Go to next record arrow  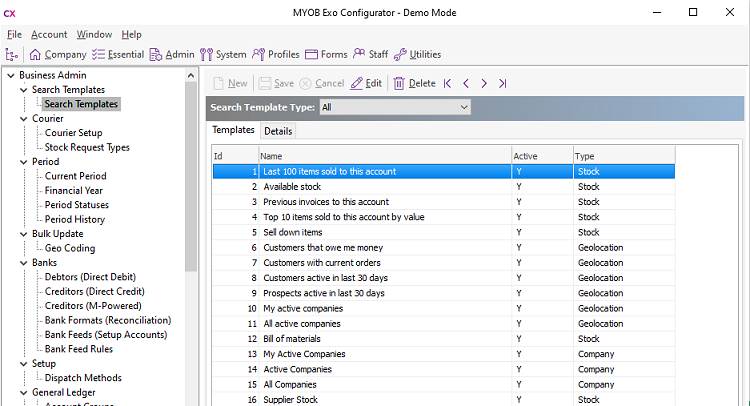tap(484, 83)
